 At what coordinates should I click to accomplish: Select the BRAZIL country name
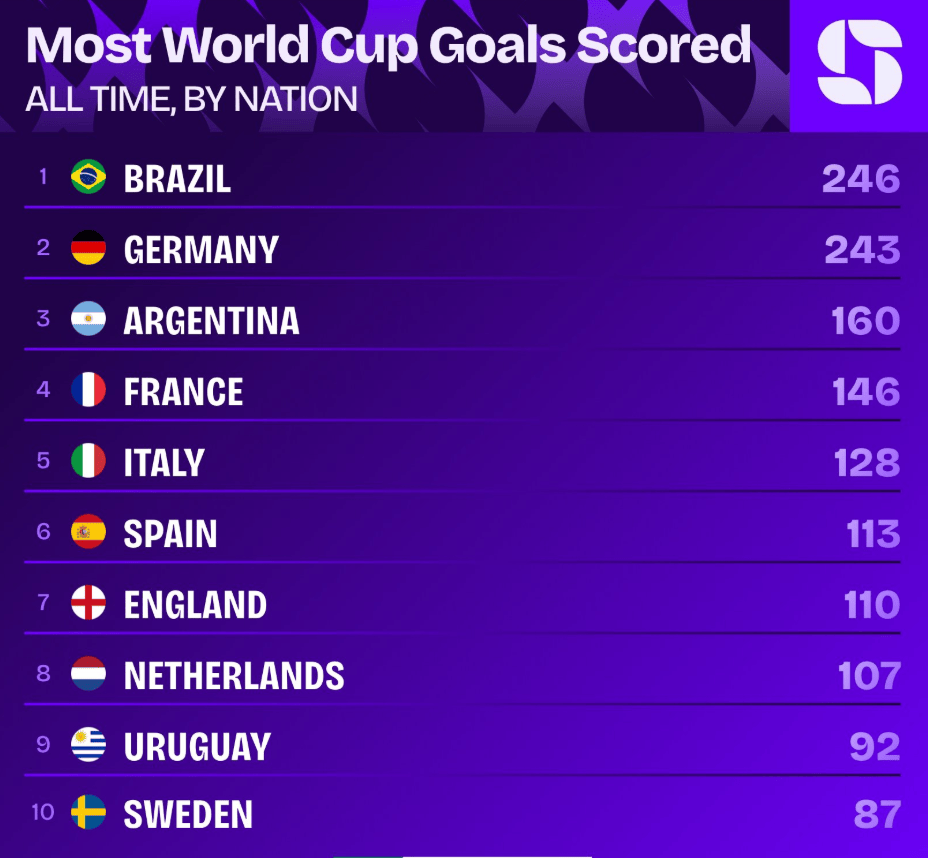tap(177, 179)
